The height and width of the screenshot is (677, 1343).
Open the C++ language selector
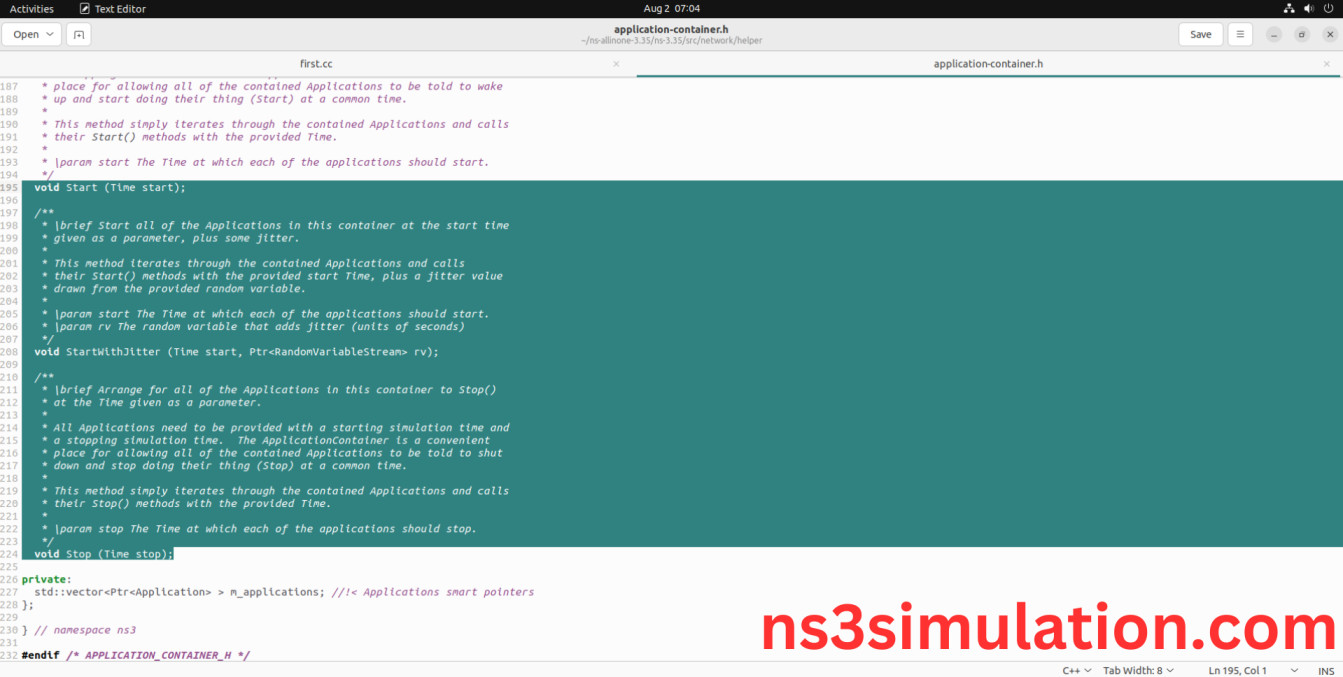click(x=1075, y=670)
